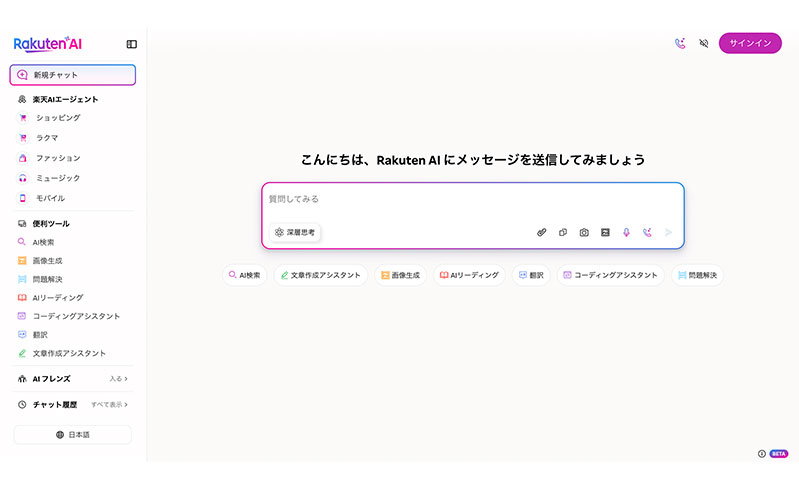Viewport: 799px width, 489px height.
Task: Click the send arrow icon
Action: point(669,232)
